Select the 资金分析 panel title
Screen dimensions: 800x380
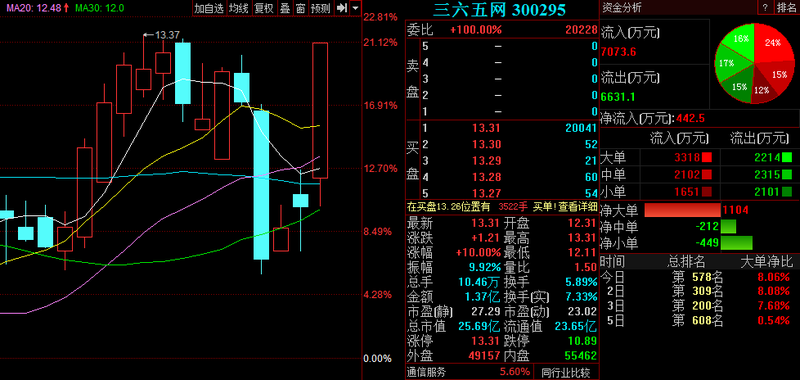click(621, 7)
